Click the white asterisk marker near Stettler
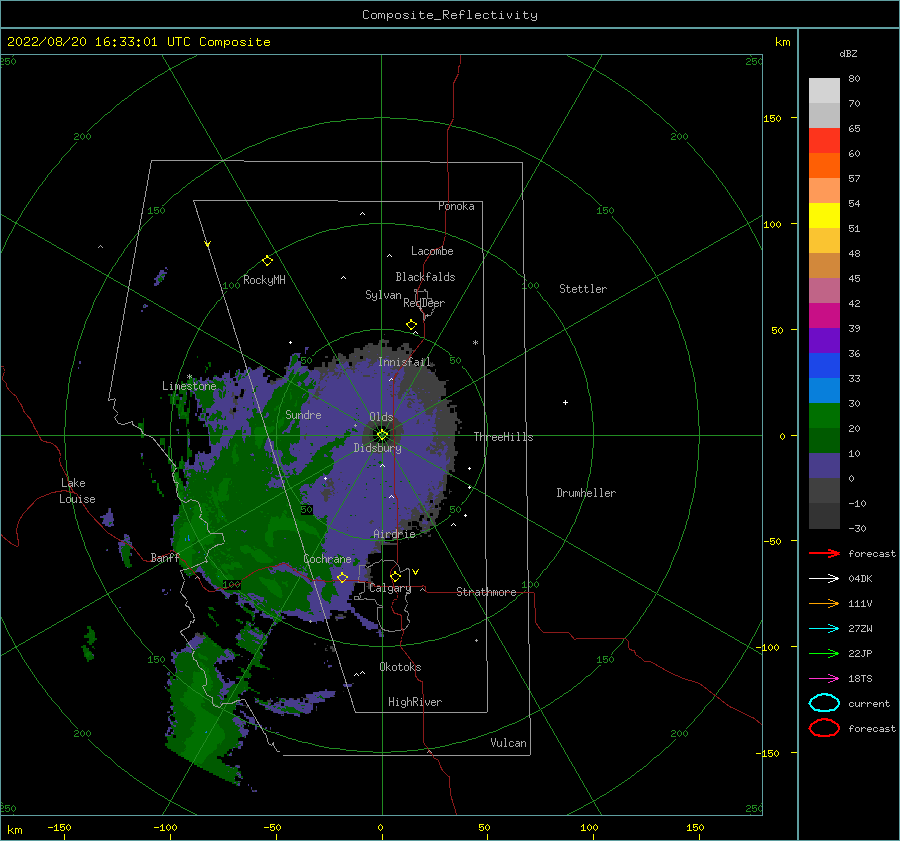 [475, 343]
